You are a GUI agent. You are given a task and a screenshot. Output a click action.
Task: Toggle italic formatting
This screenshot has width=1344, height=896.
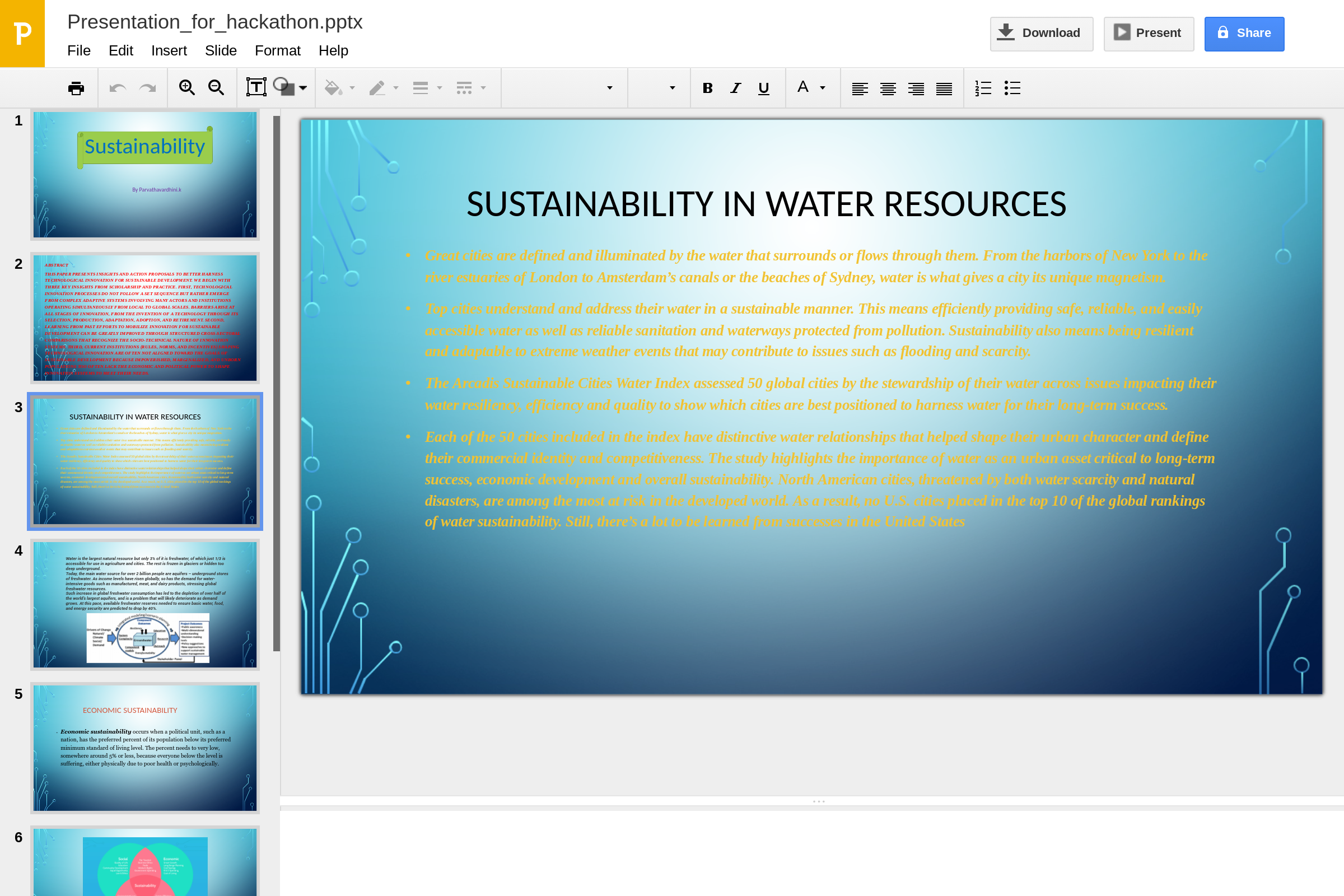pyautogui.click(x=735, y=88)
